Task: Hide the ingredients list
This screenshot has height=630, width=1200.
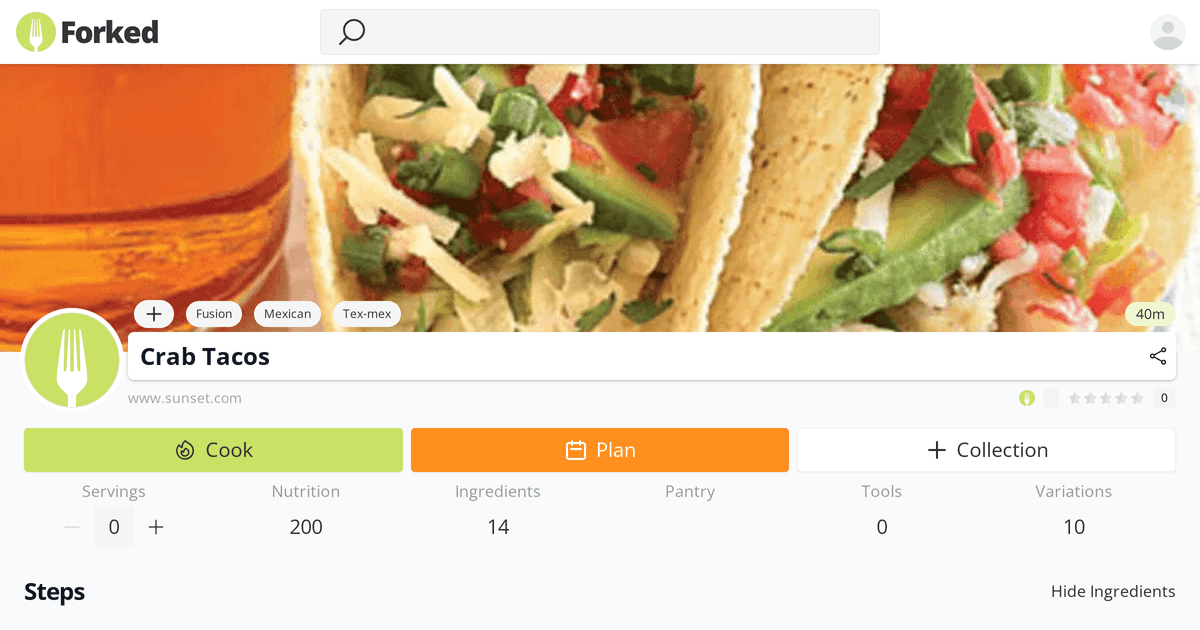Action: point(1113,591)
